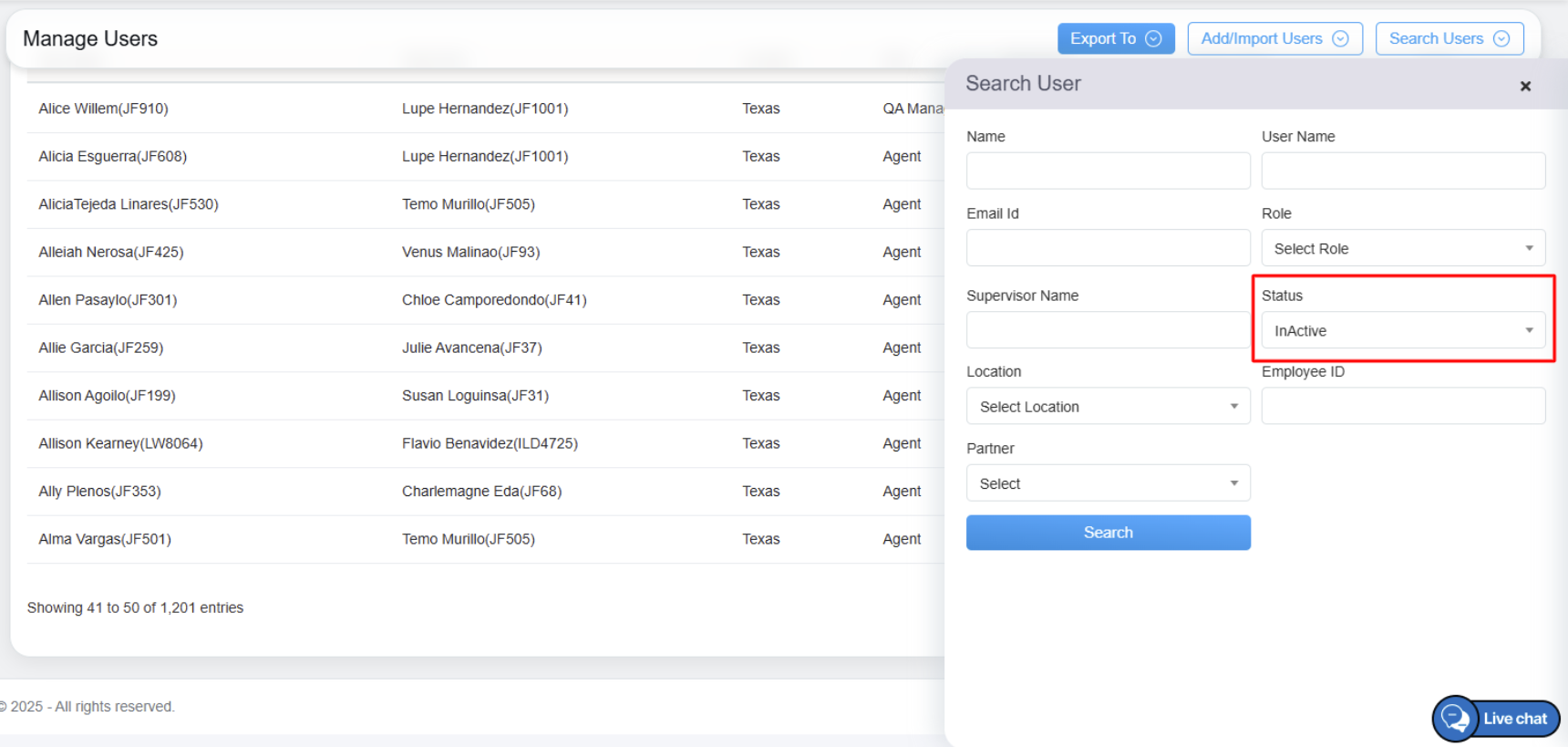This screenshot has width=1568, height=747.
Task: Click the Manage Users page title
Action: [90, 38]
